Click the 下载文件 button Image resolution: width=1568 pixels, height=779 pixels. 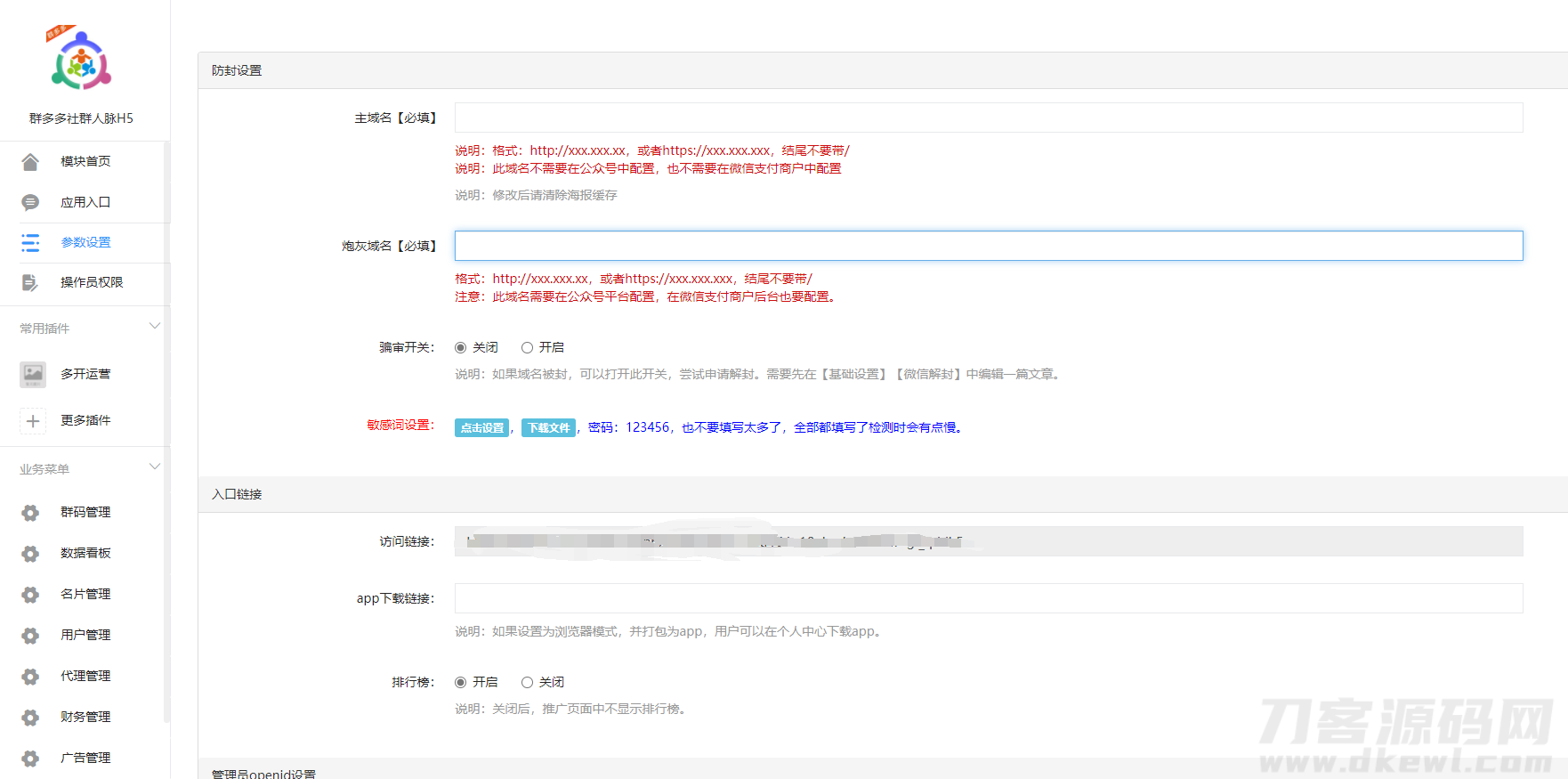pos(548,427)
